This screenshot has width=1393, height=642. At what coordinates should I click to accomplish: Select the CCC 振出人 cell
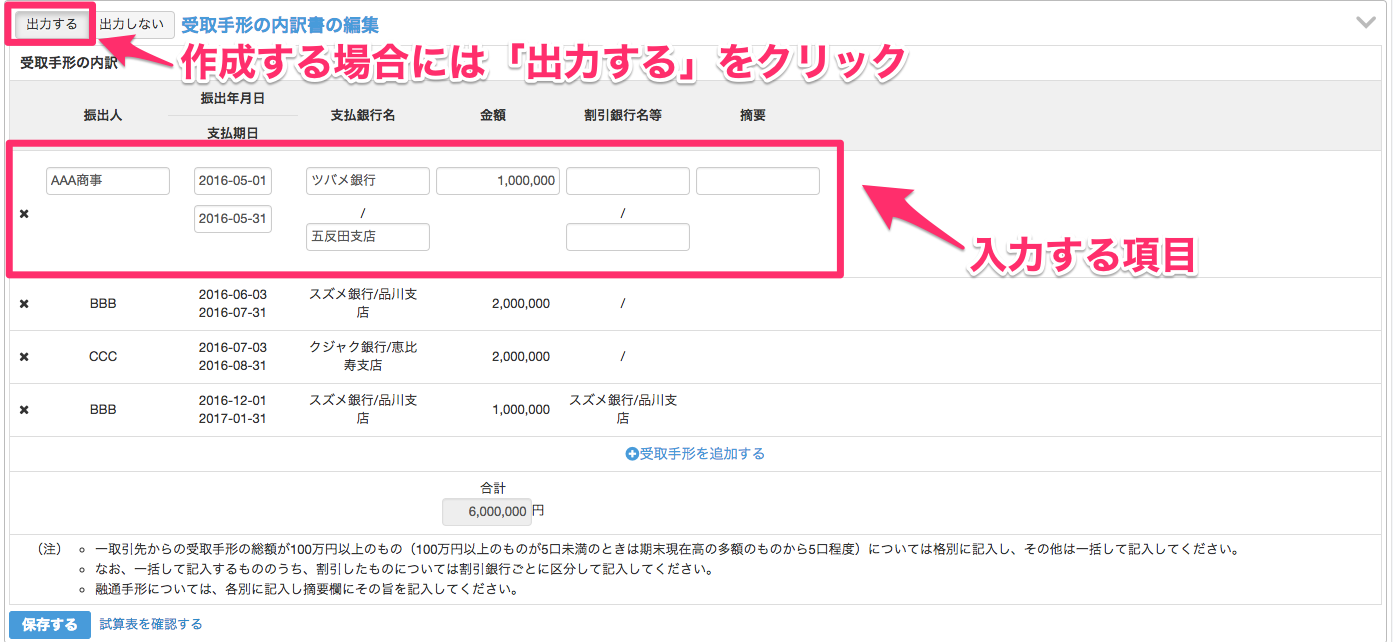(x=103, y=357)
